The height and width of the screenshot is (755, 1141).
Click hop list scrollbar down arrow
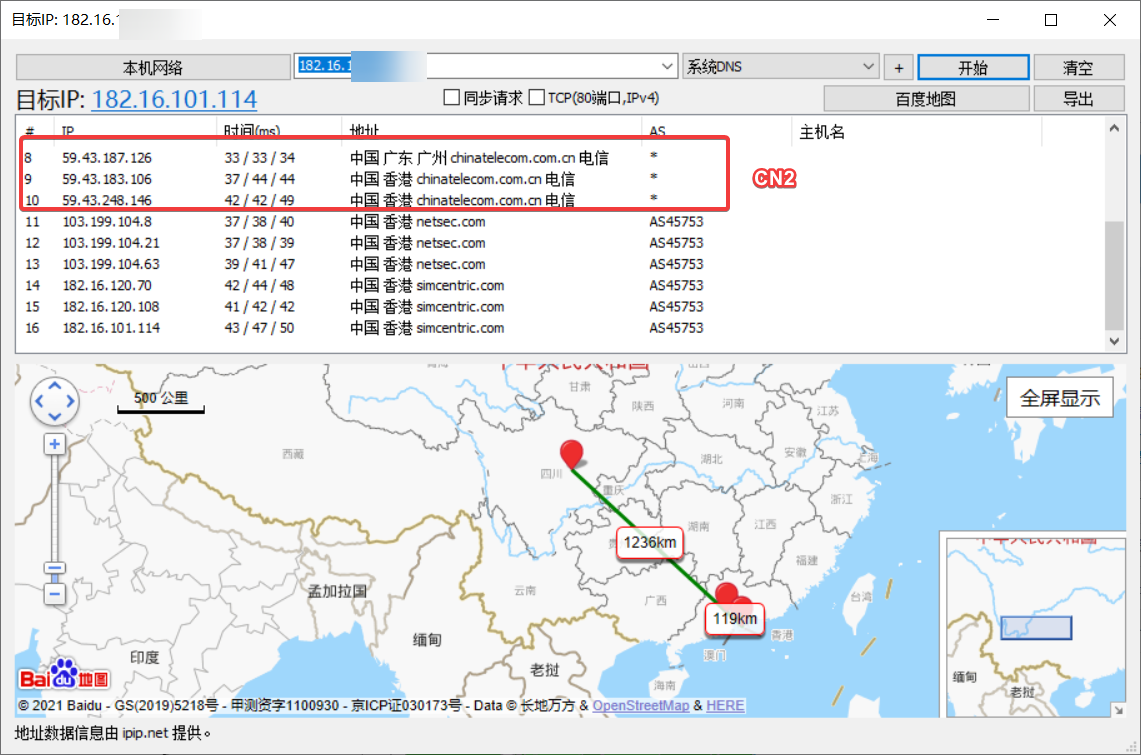1113,340
